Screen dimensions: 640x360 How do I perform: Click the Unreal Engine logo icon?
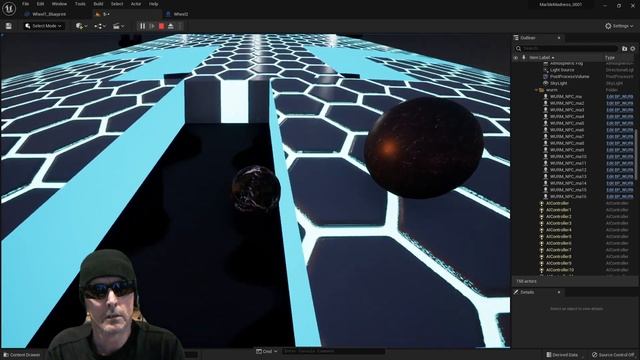pos(9,8)
